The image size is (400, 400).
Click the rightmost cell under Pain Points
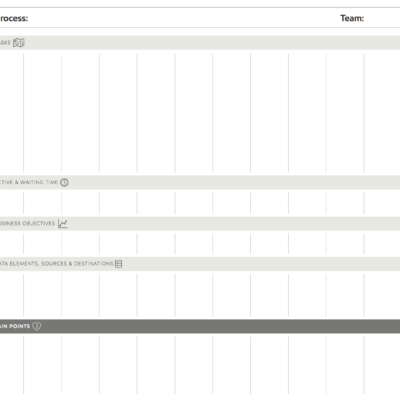point(382,365)
